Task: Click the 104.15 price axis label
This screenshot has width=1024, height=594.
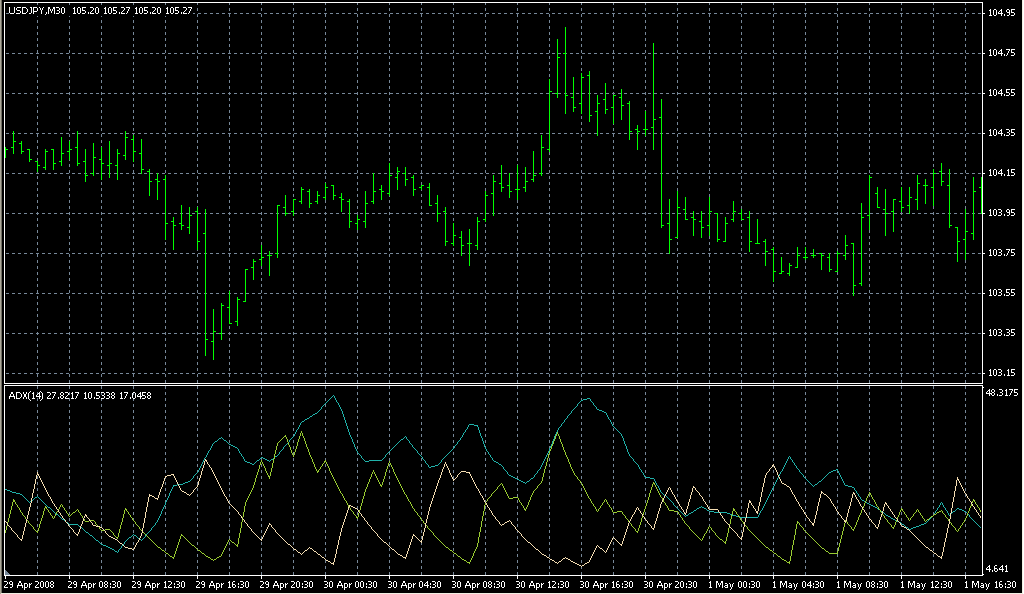Action: 1003,173
